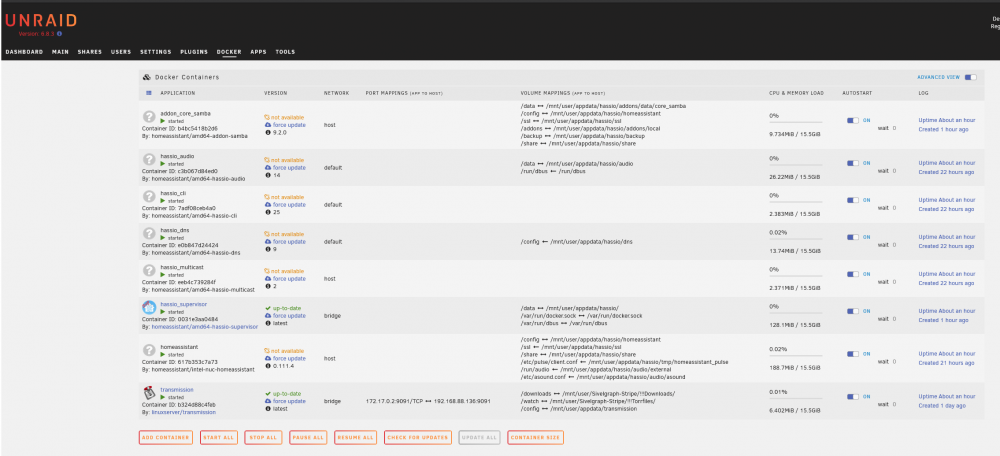Open the hassio_supervisor container name link
1000x456 pixels.
[184, 304]
